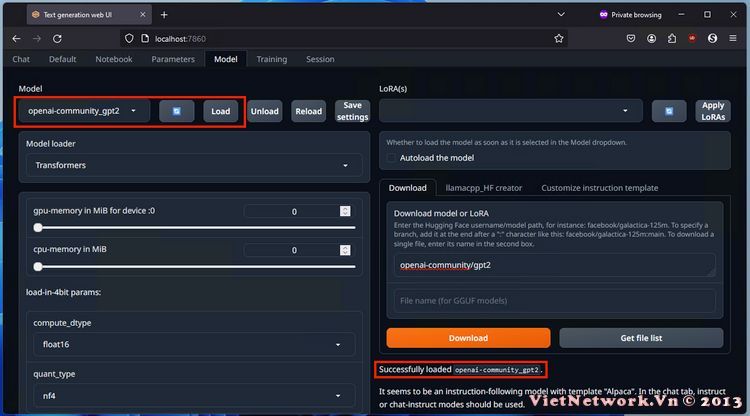Open the compute_dtype float16 dropdown

click(190, 345)
